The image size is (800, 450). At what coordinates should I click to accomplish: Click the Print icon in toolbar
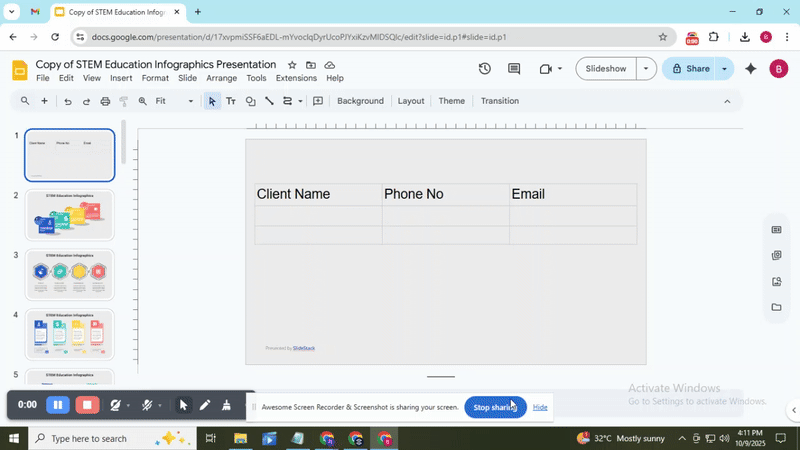[105, 101]
